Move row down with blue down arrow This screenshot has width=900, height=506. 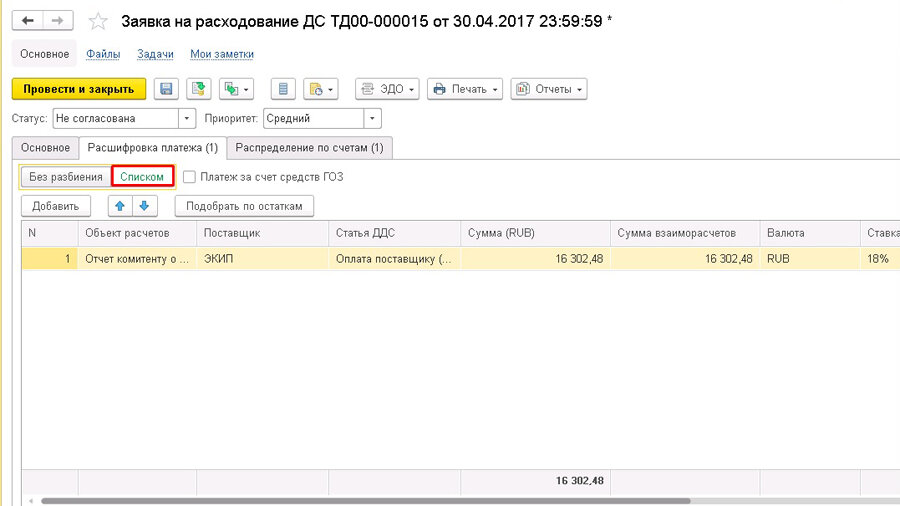point(145,206)
